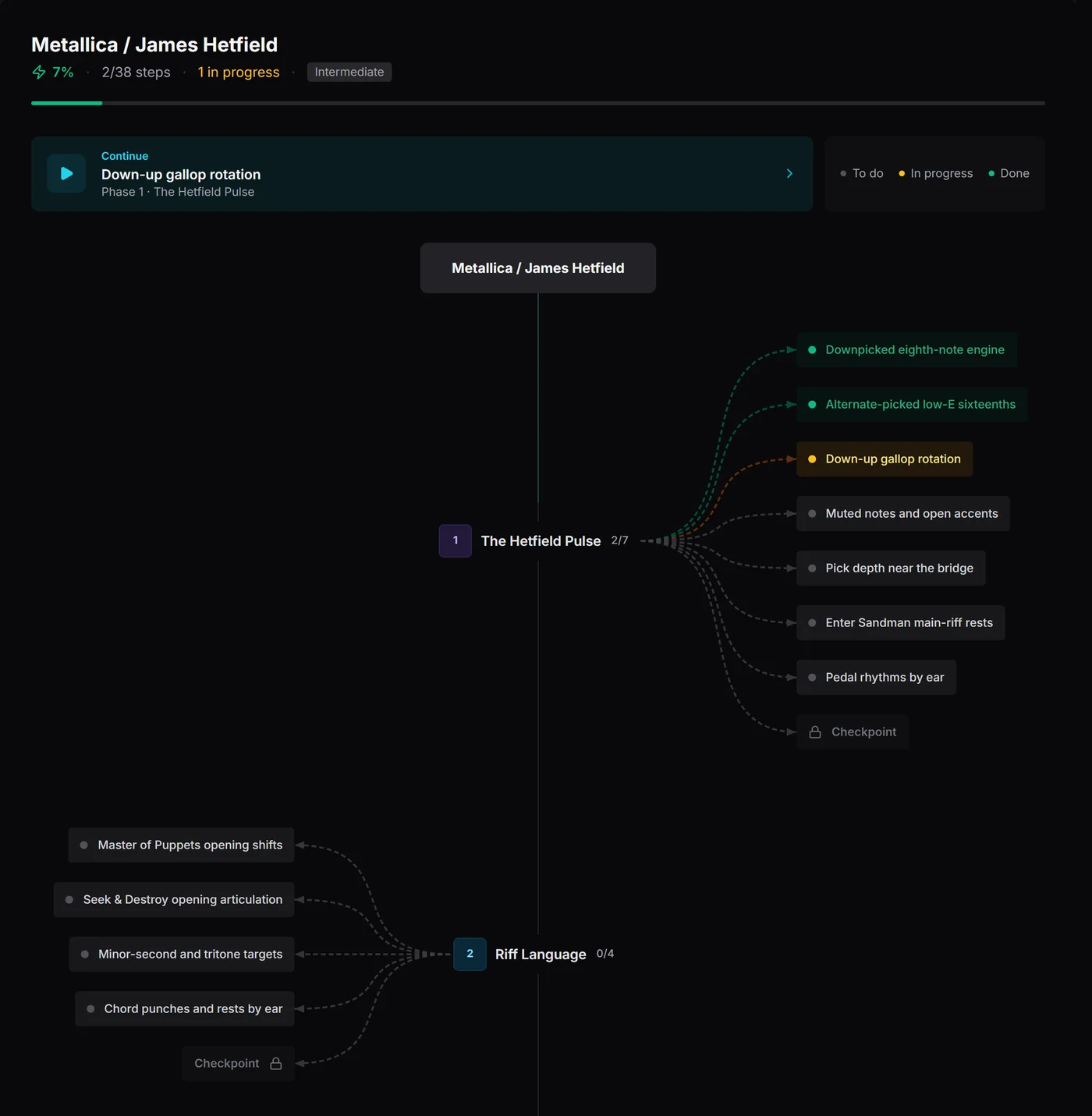Screen dimensions: 1092x1116
Task: Select Pick depth near the bridge step
Action: pos(891,568)
